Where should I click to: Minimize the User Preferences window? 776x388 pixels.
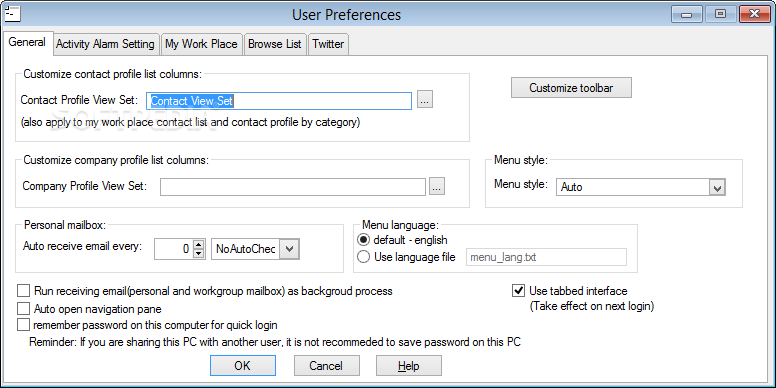pos(687,14)
